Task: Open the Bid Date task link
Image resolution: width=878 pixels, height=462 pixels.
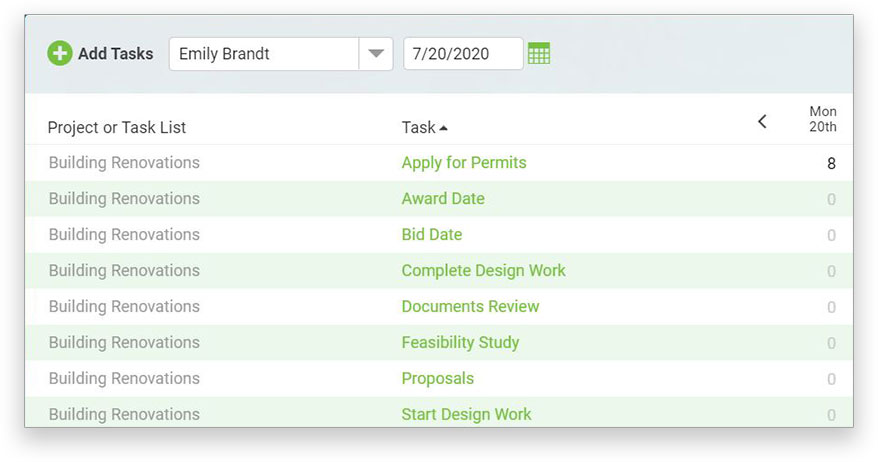Action: click(x=432, y=235)
